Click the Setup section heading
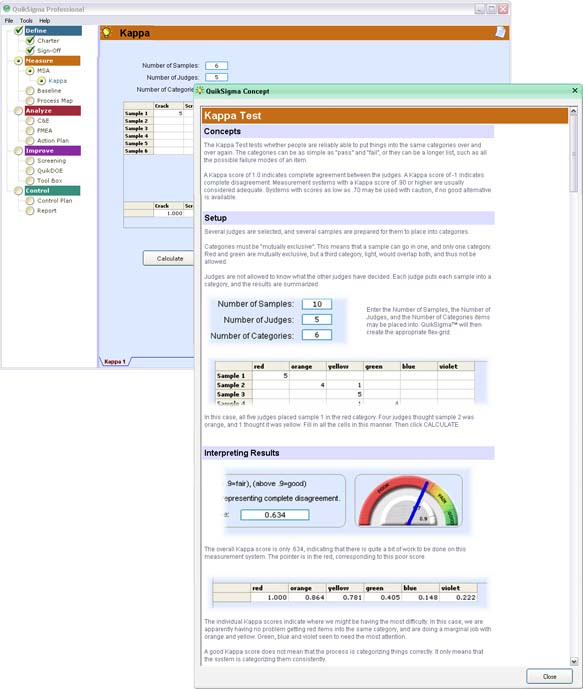The height and width of the screenshot is (689, 583). (x=215, y=218)
